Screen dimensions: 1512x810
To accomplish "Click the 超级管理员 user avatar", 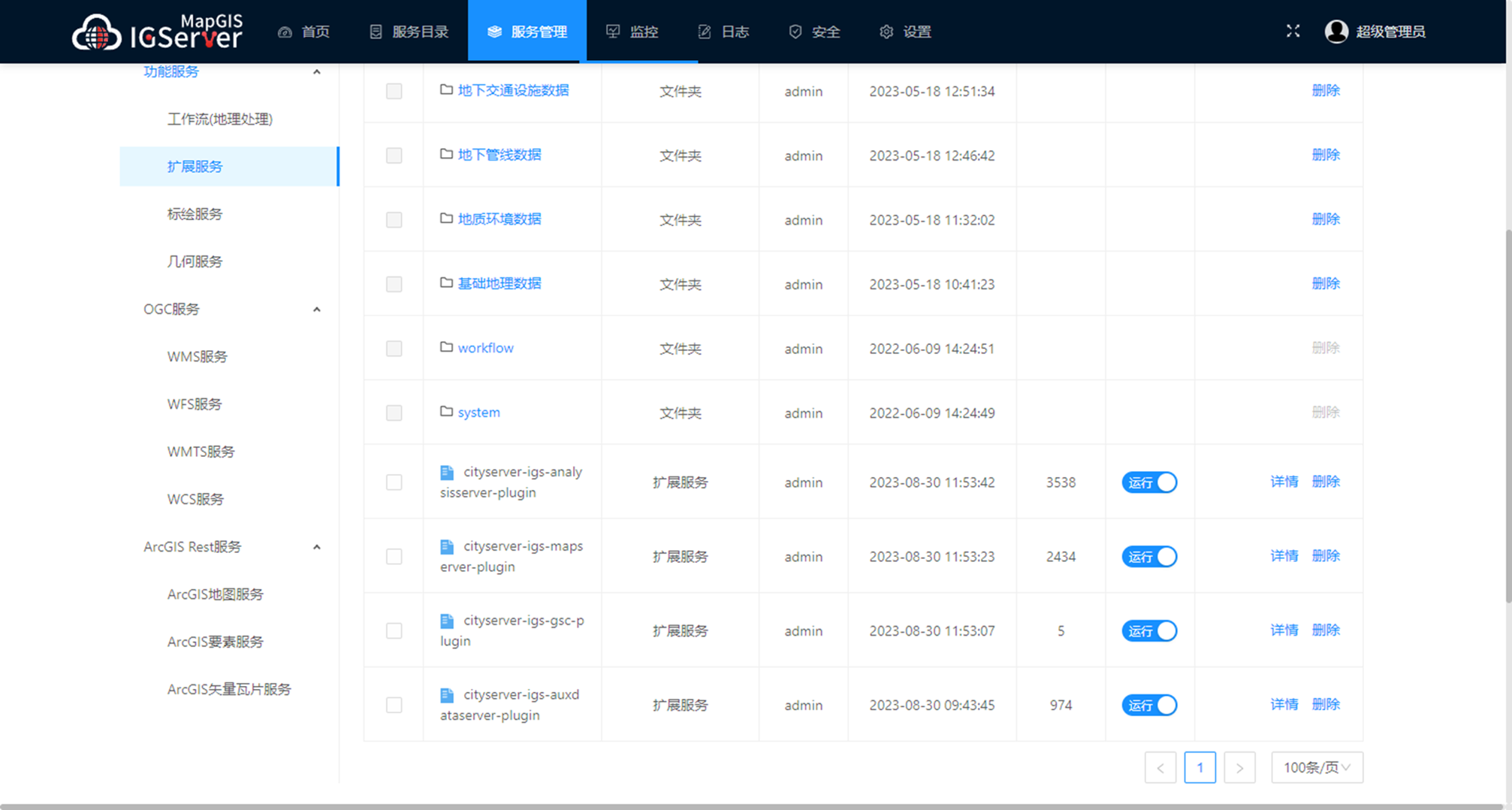I will click(1336, 32).
